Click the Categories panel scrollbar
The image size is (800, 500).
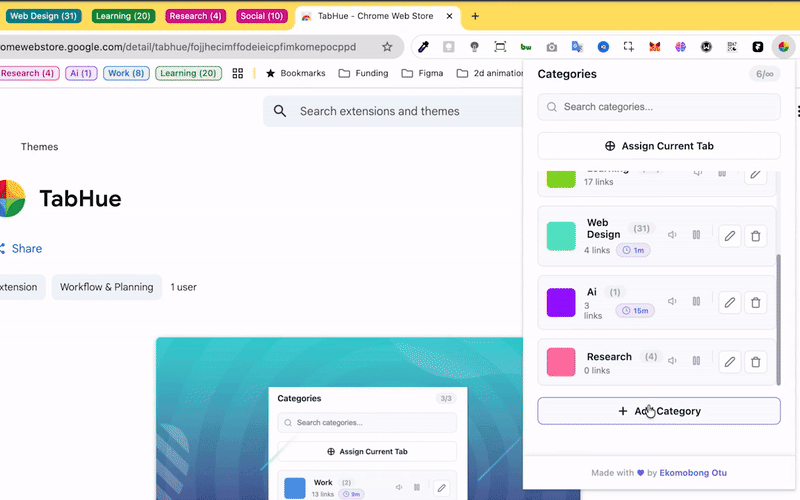click(x=778, y=319)
